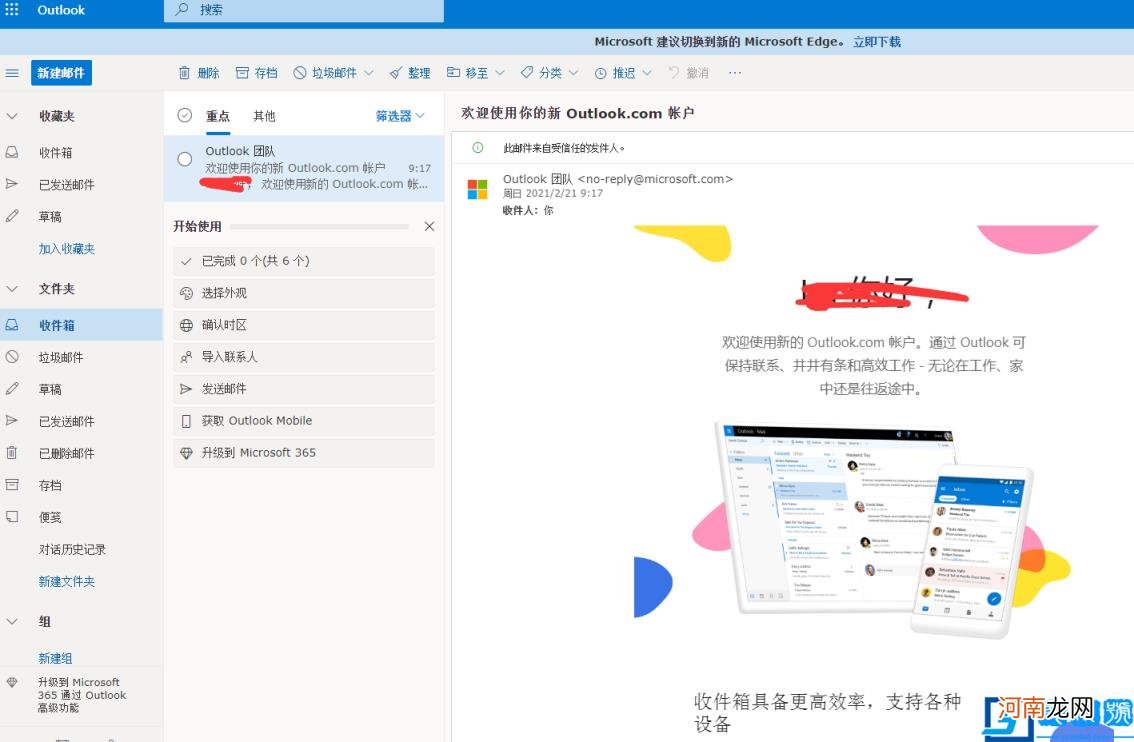Open the overflow menu (...) in toolbar
This screenshot has height=742, width=1134.
pyautogui.click(x=735, y=72)
